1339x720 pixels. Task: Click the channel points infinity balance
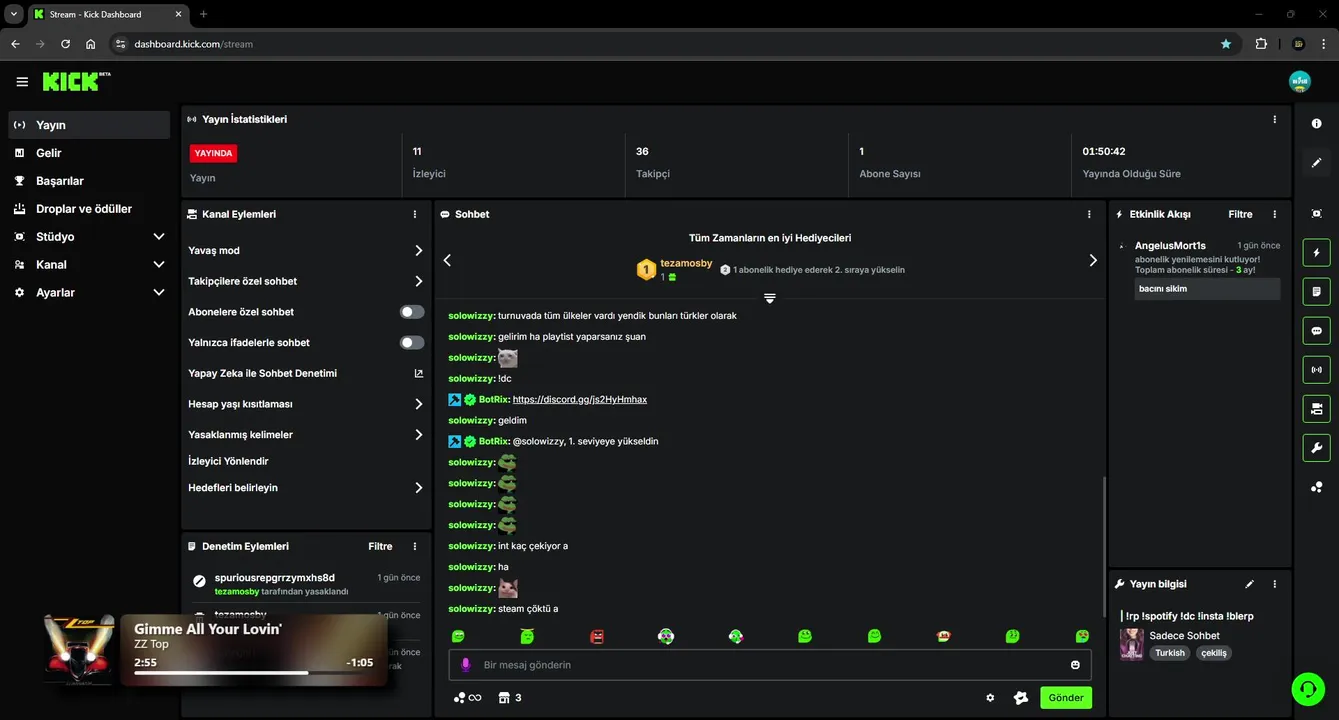point(467,698)
